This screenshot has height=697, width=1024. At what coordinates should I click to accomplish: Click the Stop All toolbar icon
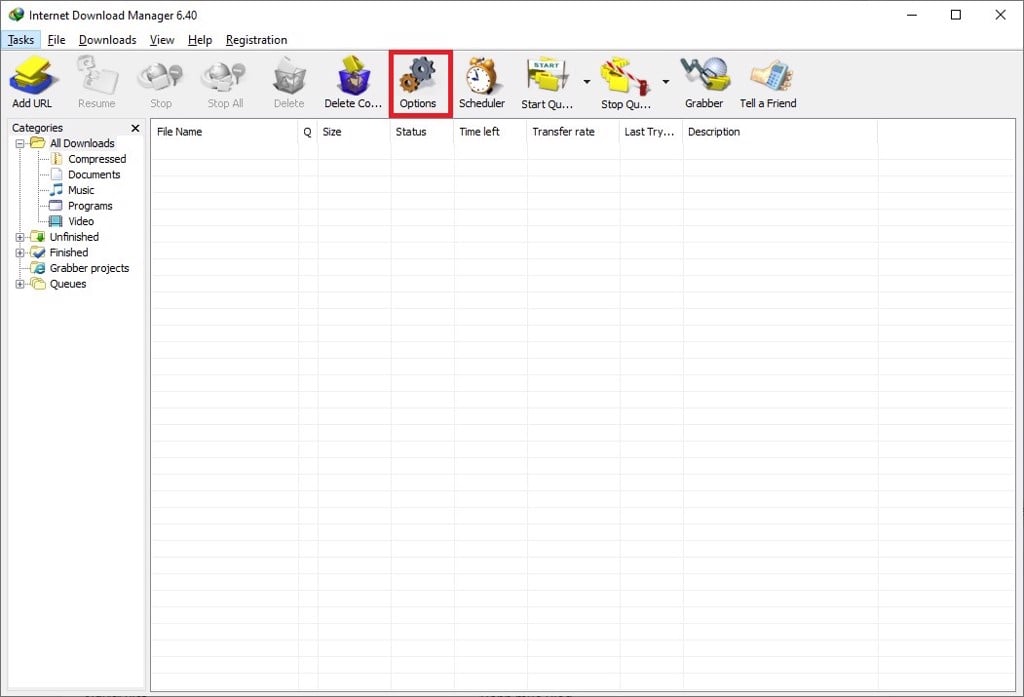pos(225,76)
